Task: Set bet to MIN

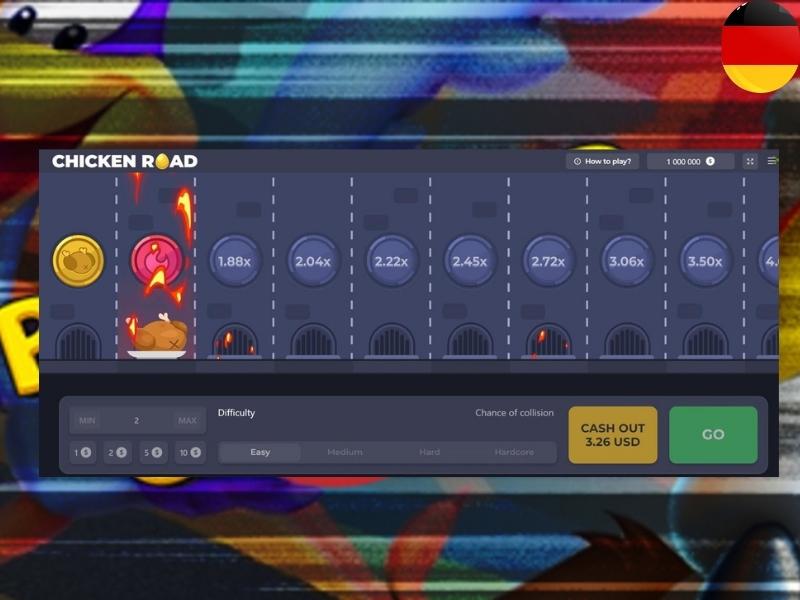Action: point(87,420)
